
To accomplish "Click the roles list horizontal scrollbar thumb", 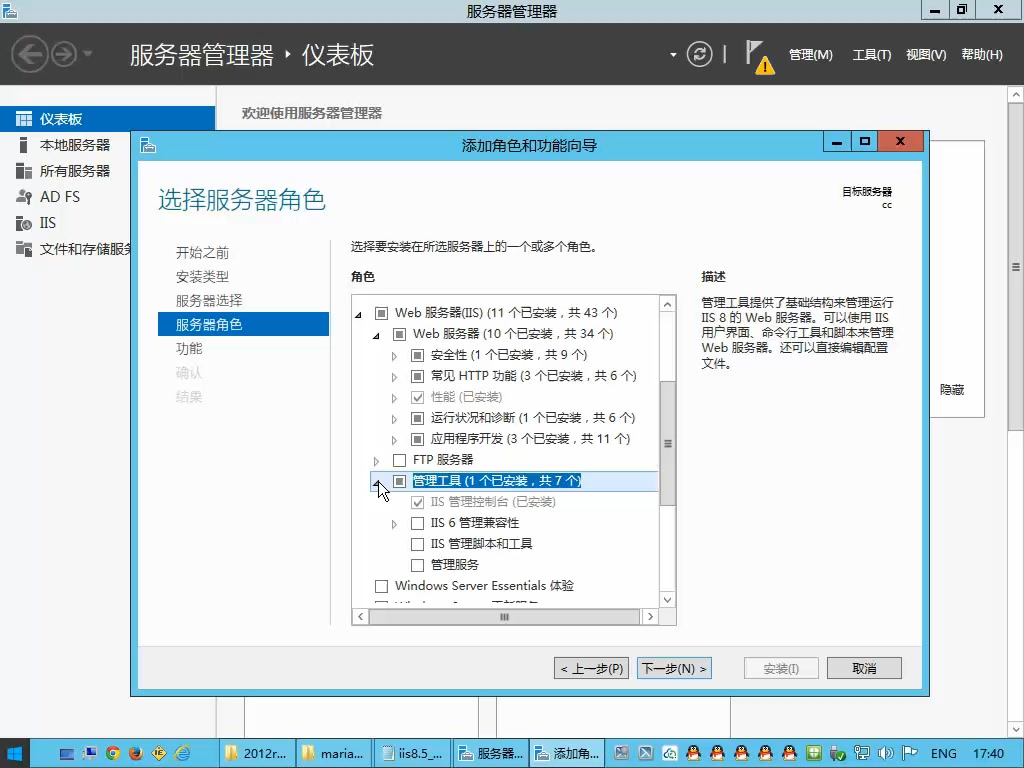I will (504, 616).
